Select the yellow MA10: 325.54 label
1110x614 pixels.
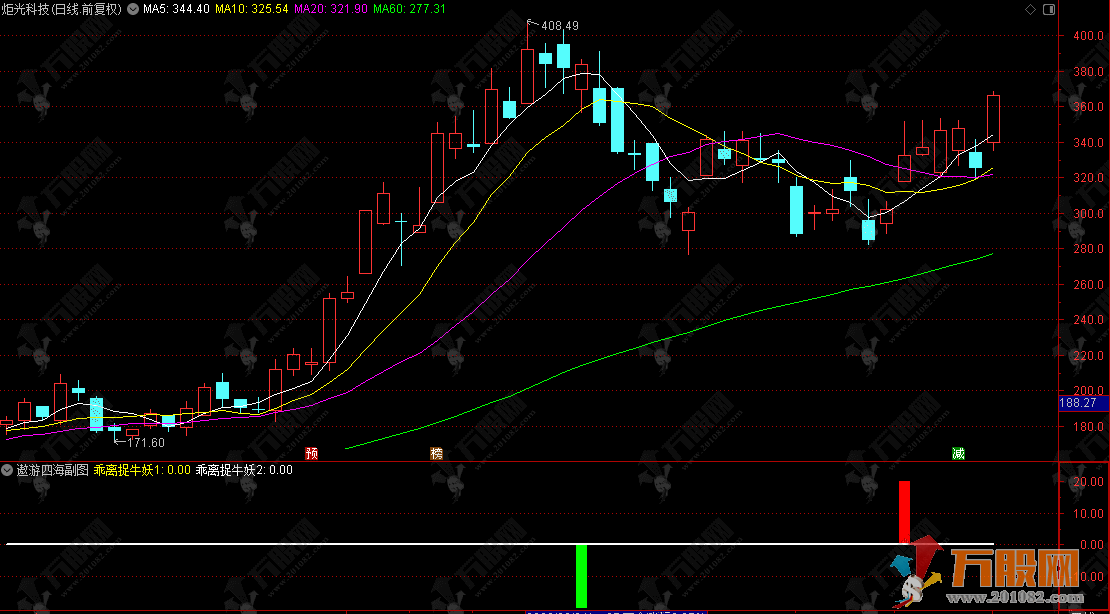pos(255,9)
